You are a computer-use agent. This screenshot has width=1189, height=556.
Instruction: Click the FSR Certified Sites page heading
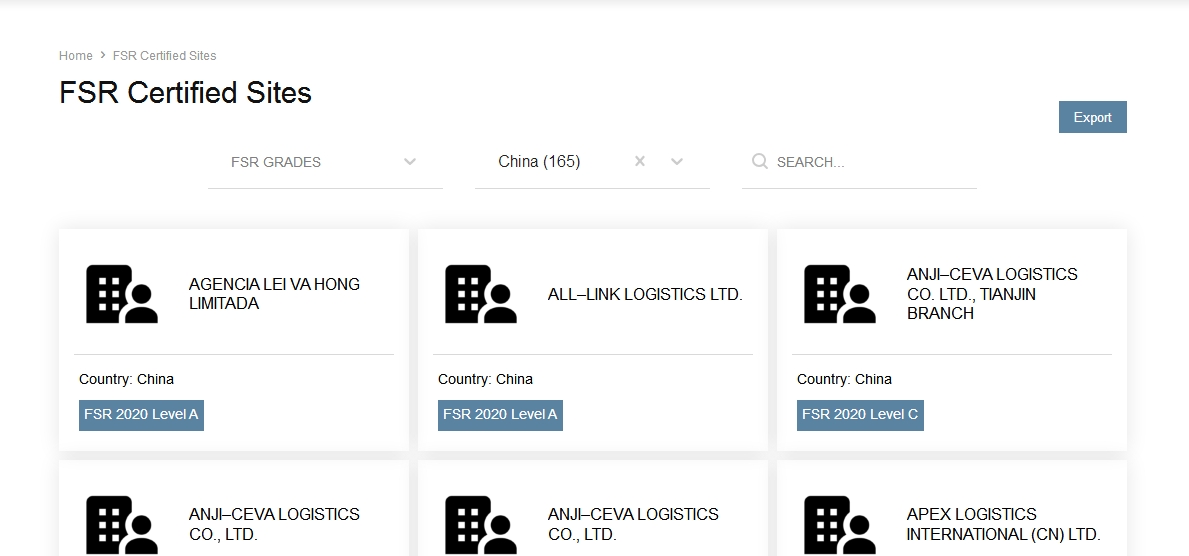(185, 93)
